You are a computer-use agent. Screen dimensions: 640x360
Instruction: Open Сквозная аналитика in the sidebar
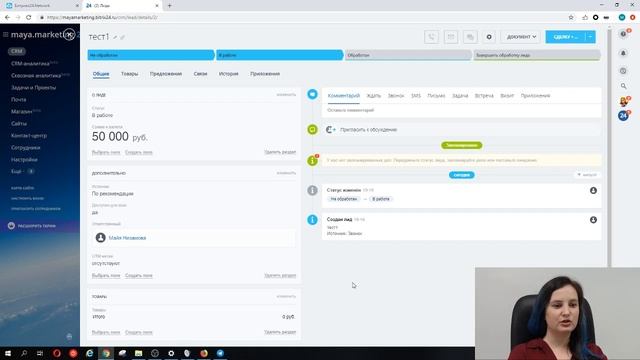coord(36,76)
